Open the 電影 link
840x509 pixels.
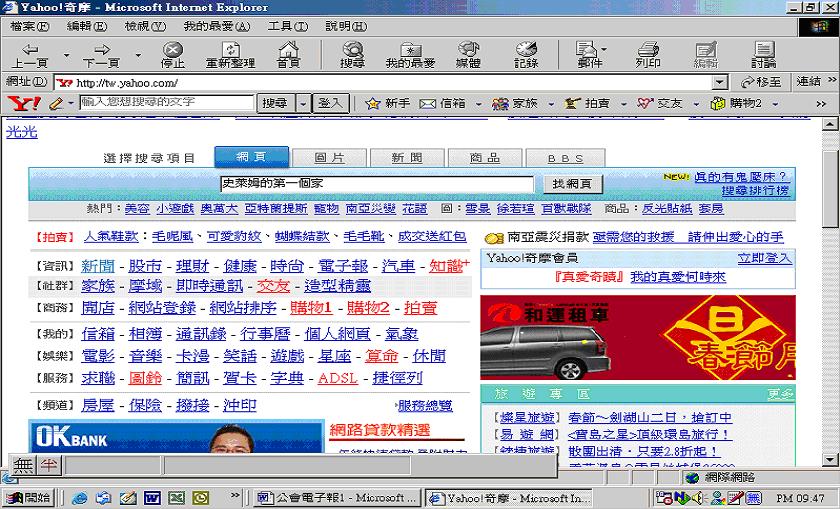click(x=98, y=356)
